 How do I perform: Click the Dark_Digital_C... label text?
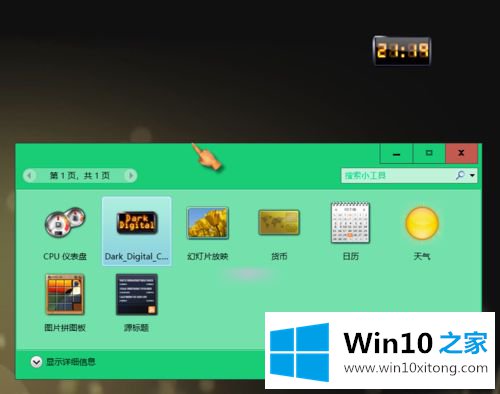click(x=137, y=256)
